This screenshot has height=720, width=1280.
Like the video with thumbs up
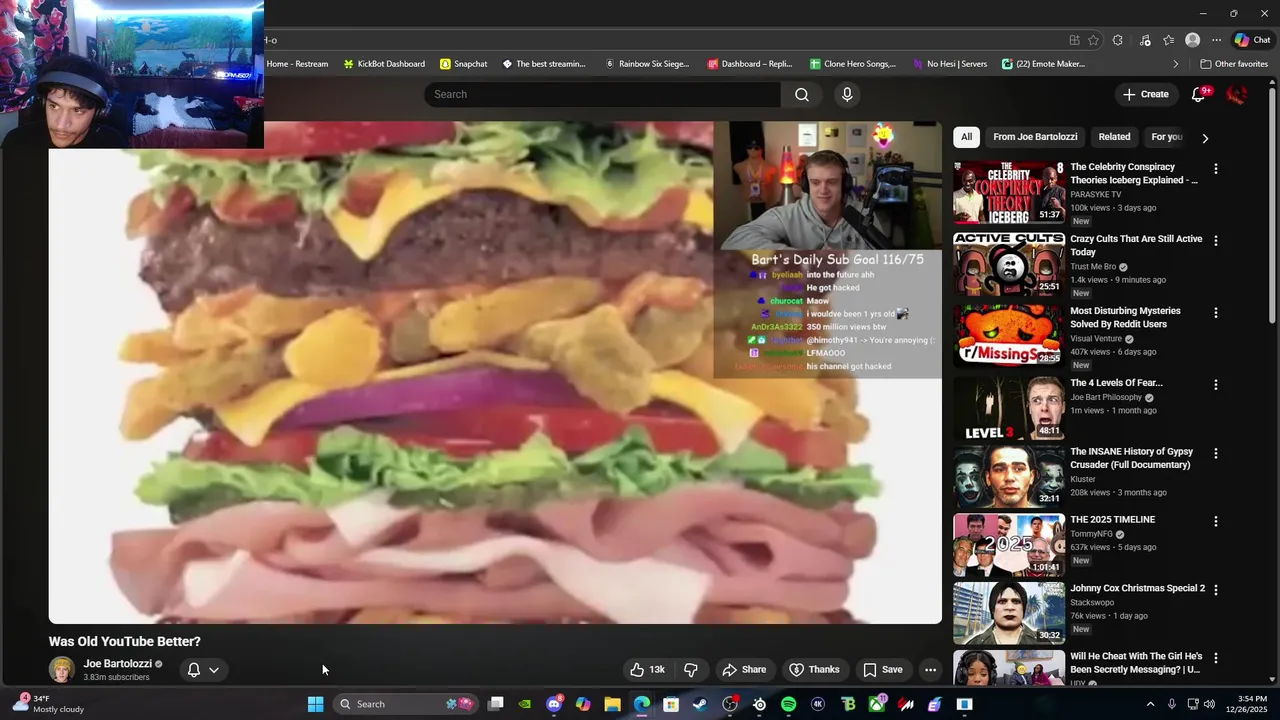click(647, 670)
